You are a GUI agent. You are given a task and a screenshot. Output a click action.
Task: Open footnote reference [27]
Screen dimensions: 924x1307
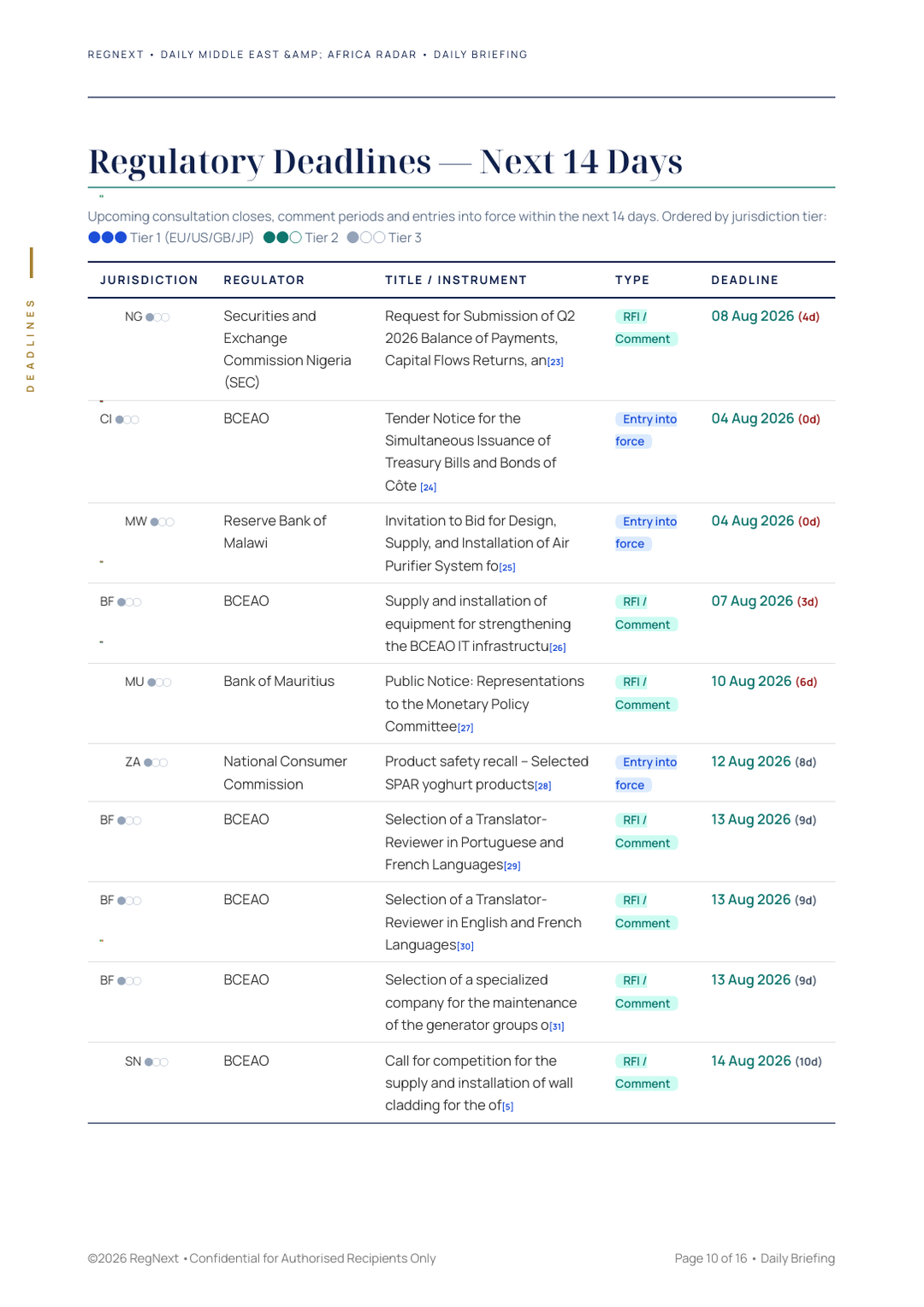465,728
